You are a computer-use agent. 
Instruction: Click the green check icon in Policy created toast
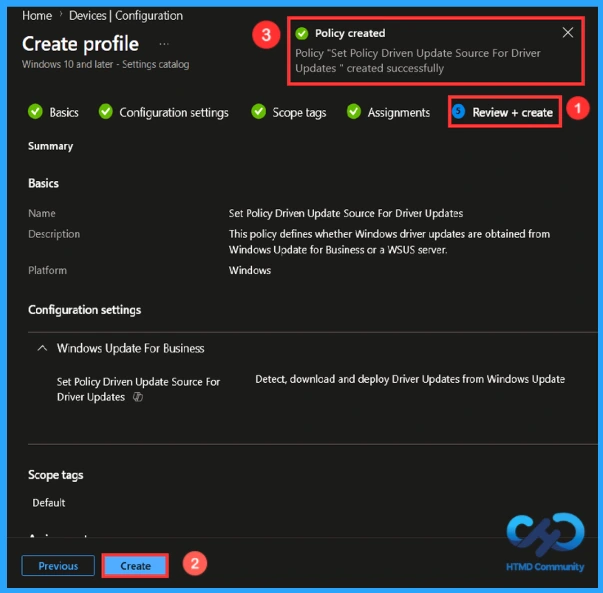pos(302,33)
